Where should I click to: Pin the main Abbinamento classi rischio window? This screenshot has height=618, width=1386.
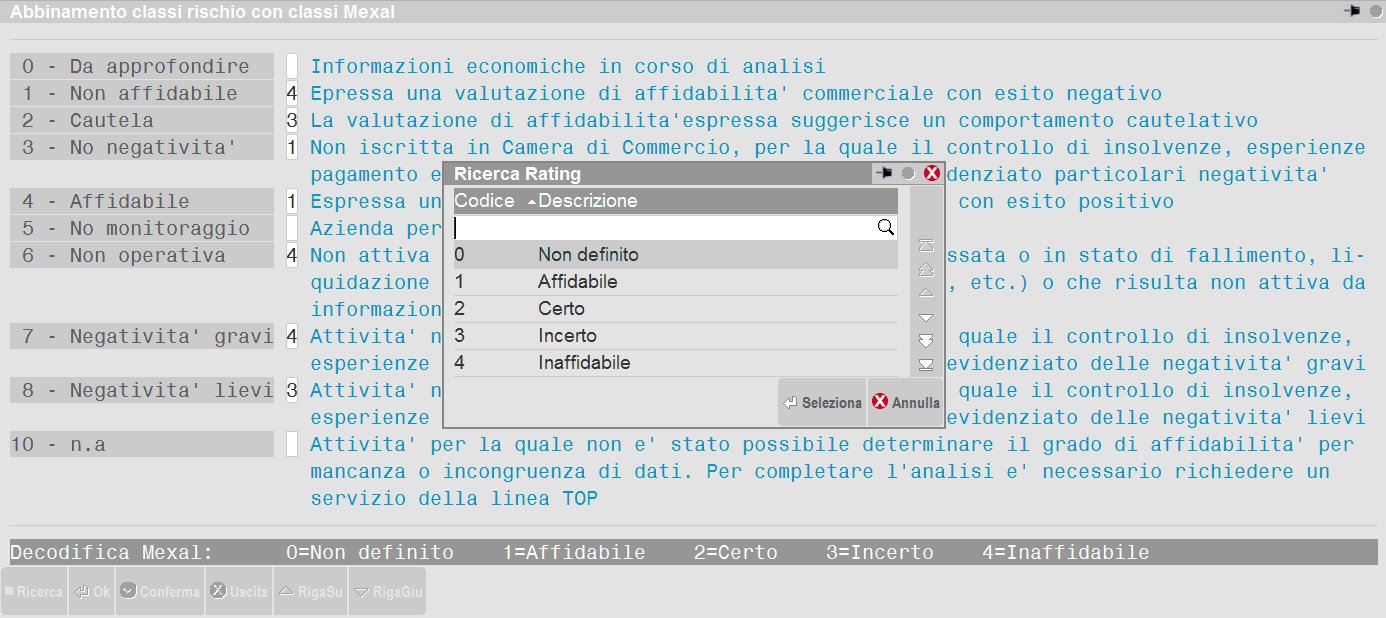click(1353, 11)
